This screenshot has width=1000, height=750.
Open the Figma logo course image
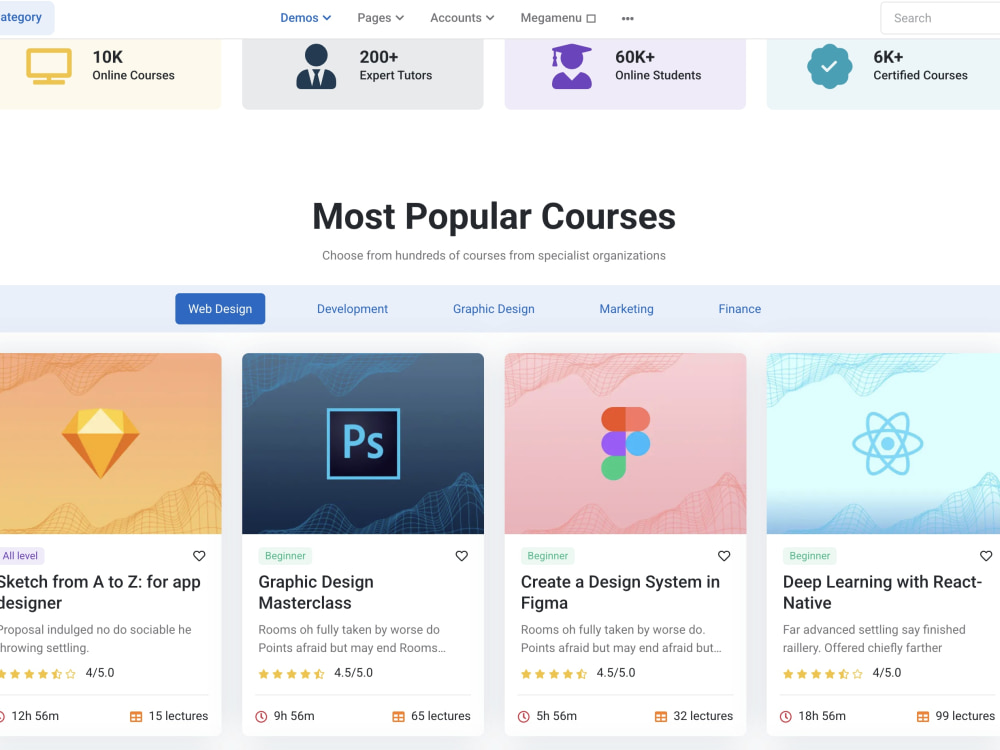[625, 443]
